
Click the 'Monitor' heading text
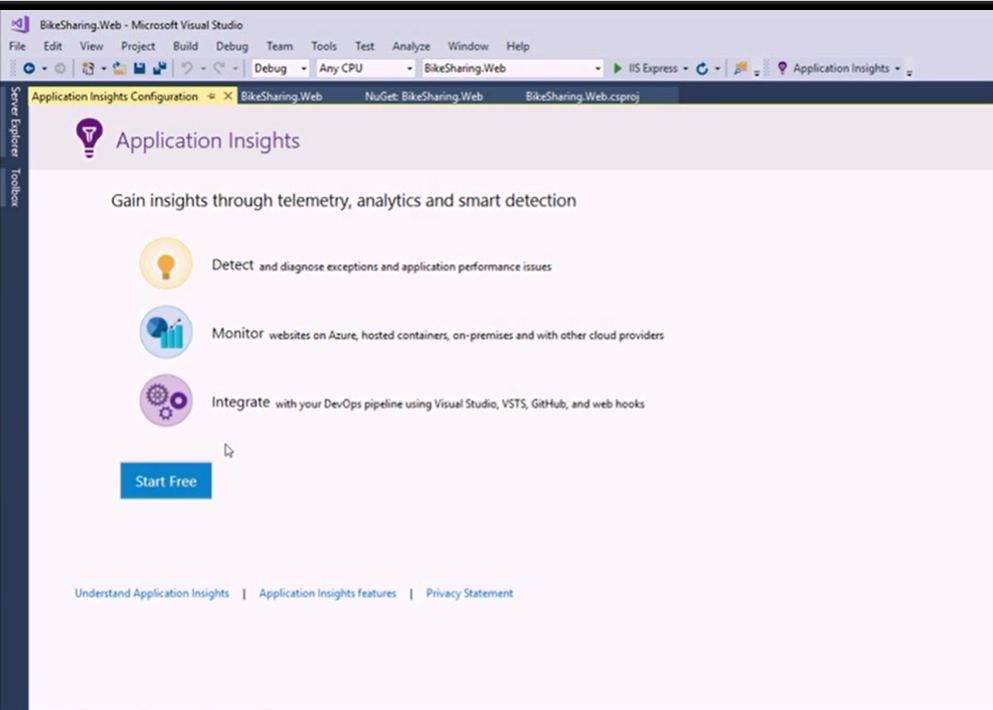pyautogui.click(x=237, y=333)
